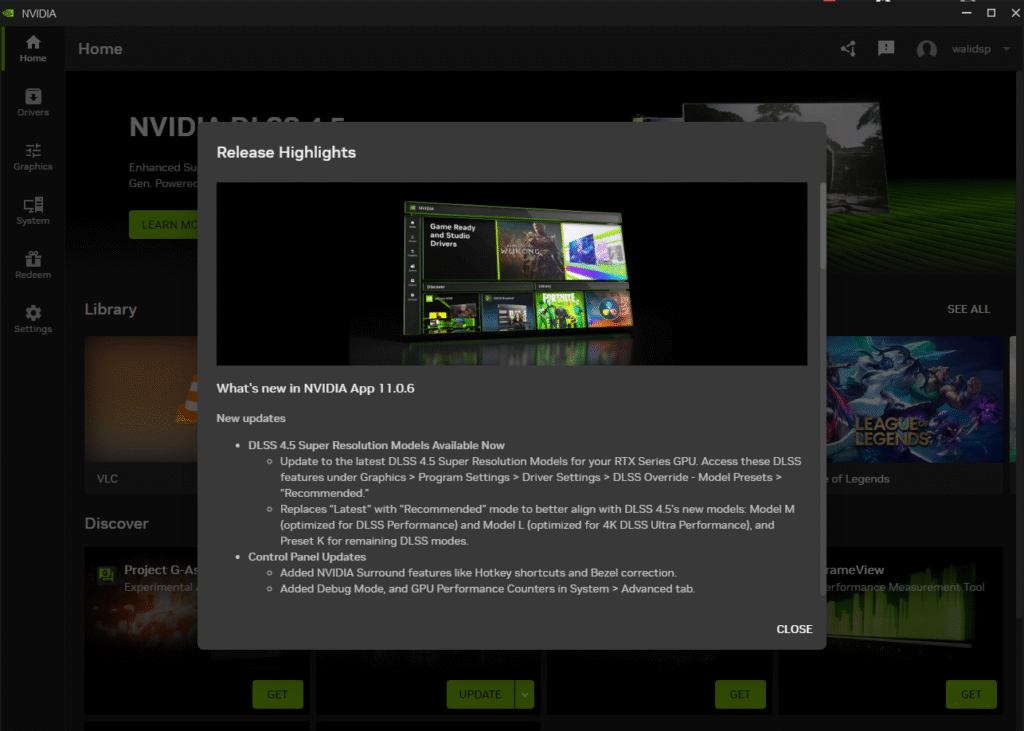Click the NVIDIA logo in title bar
Screen dimensions: 1024x731
point(9,13)
